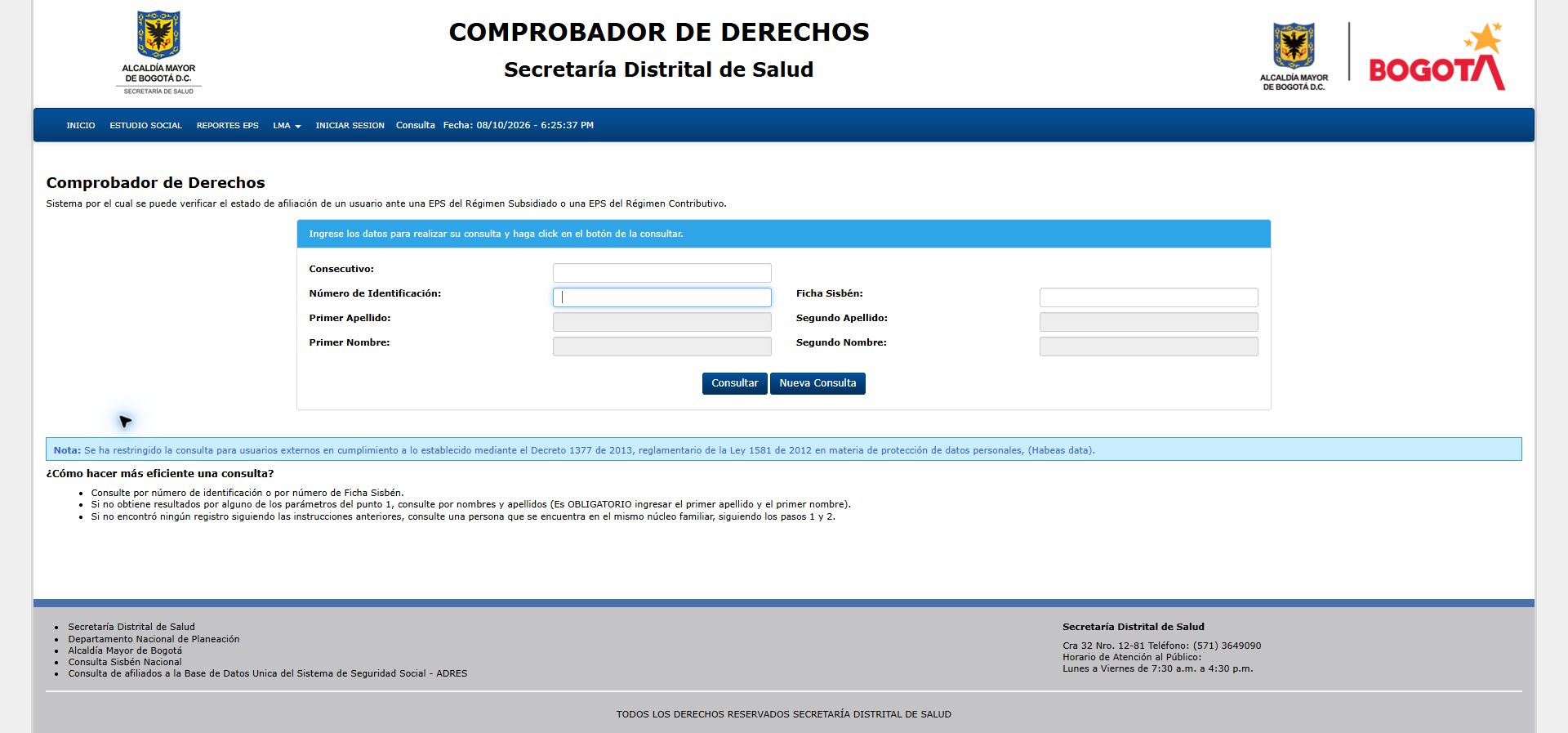Open the Secretaría Distrital de Salud footer link
1568x733 pixels.
[131, 628]
